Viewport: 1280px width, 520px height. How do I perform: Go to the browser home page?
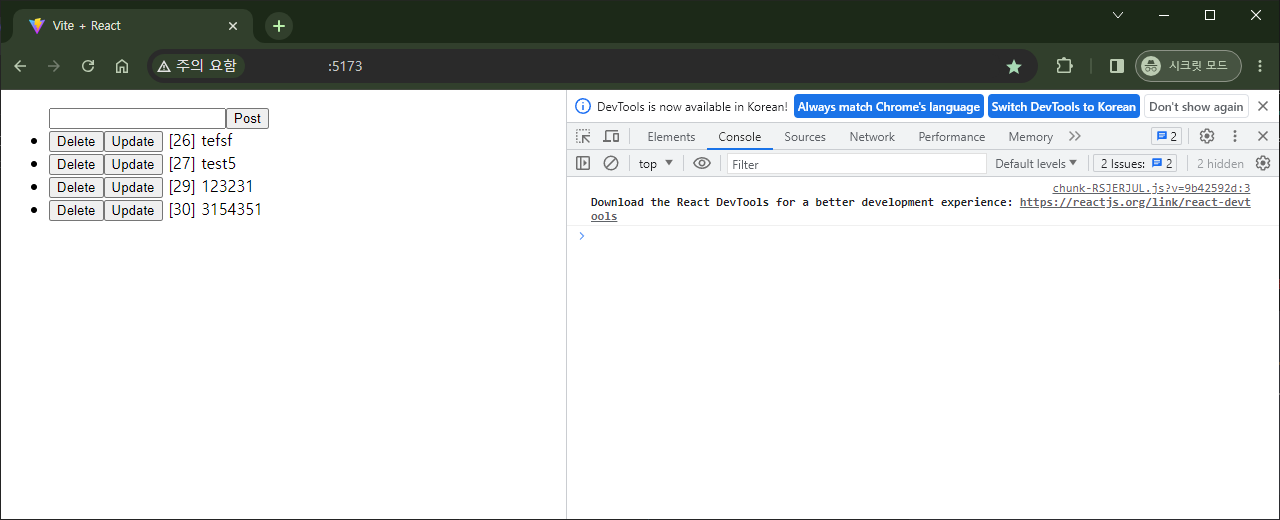coord(122,66)
